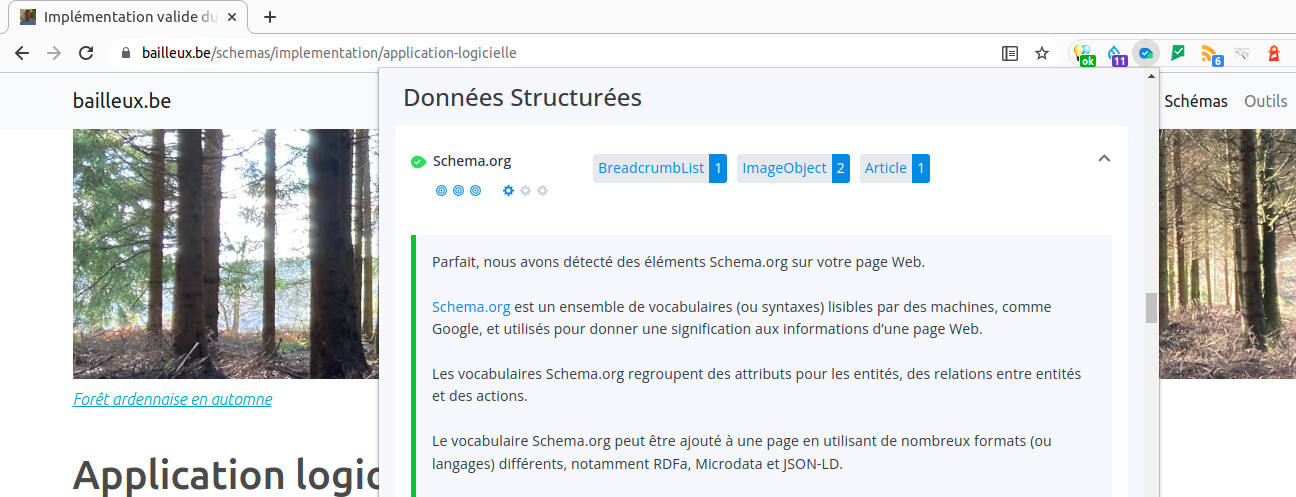Click the Données Structurées heading
1296x497 pixels.
522,98
